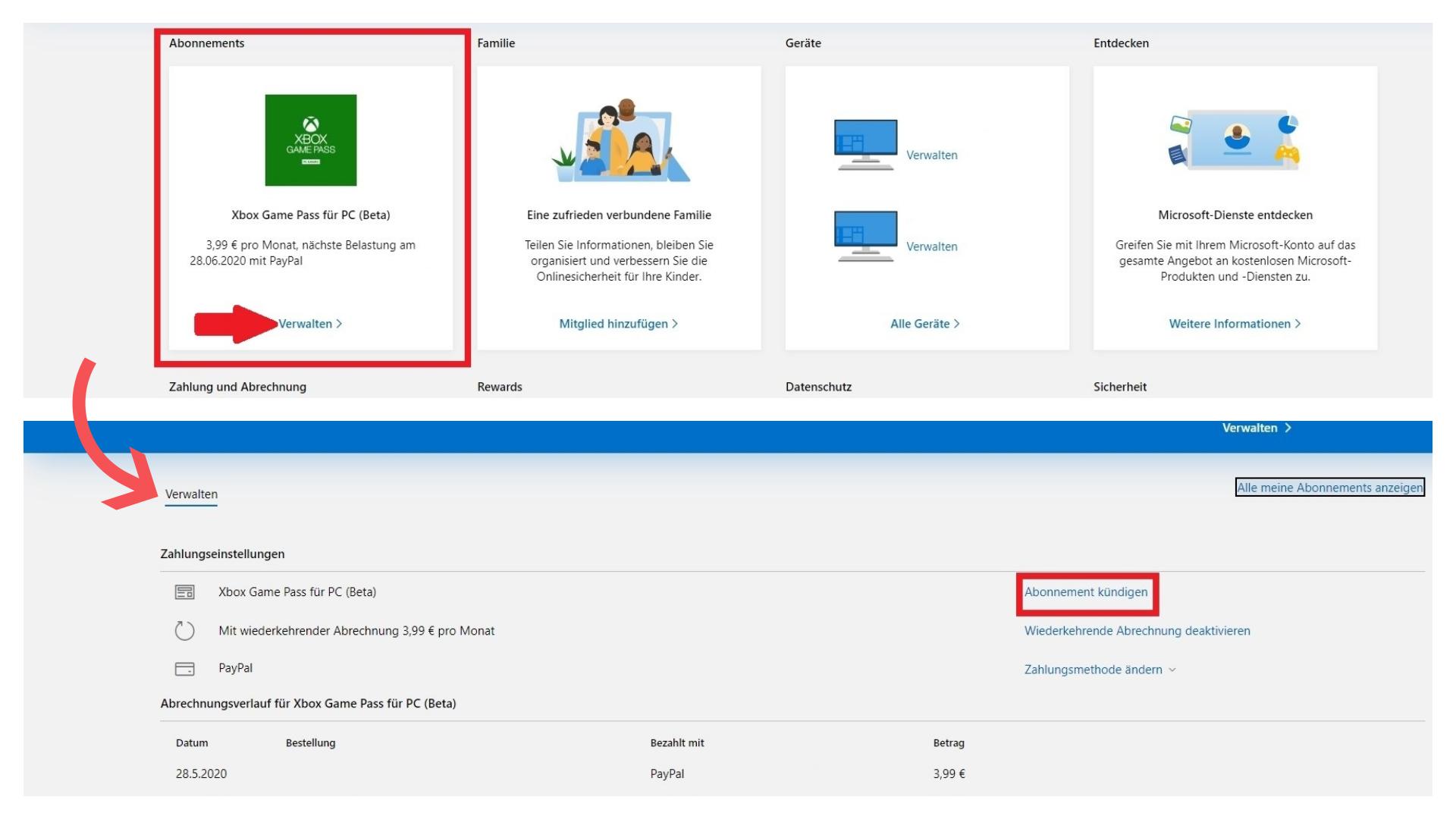Image resolution: width=1456 pixels, height=819 pixels.
Task: Click the Datenschutz section heading
Action: 818,387
